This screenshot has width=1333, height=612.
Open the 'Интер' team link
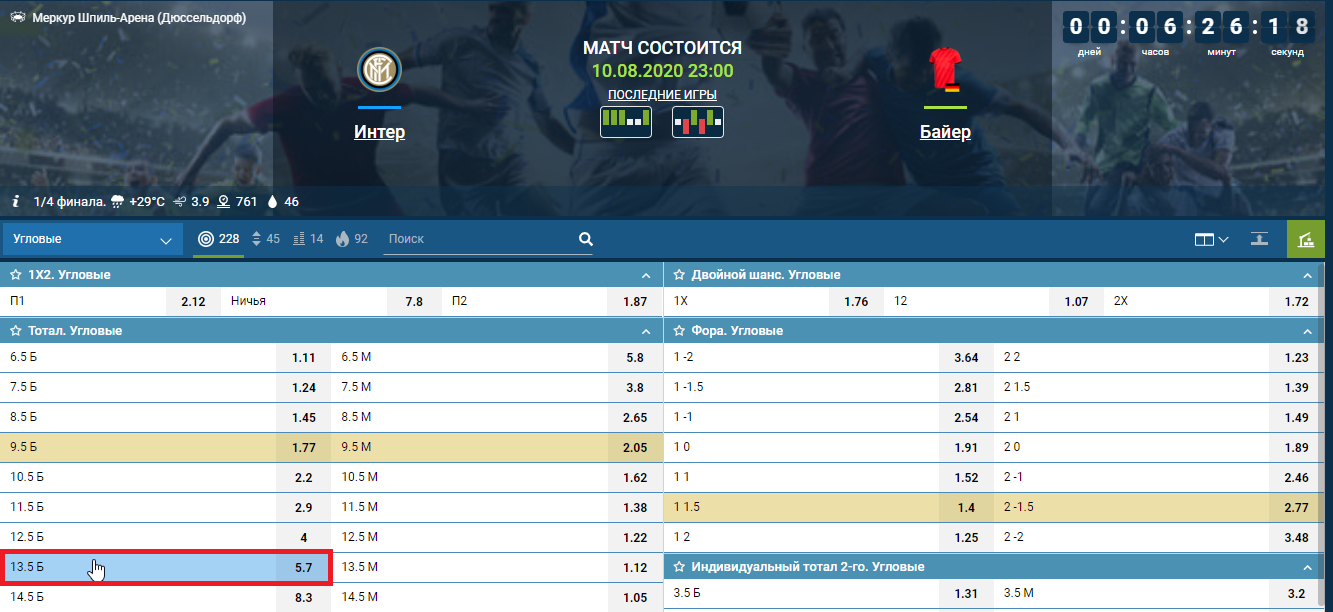379,132
